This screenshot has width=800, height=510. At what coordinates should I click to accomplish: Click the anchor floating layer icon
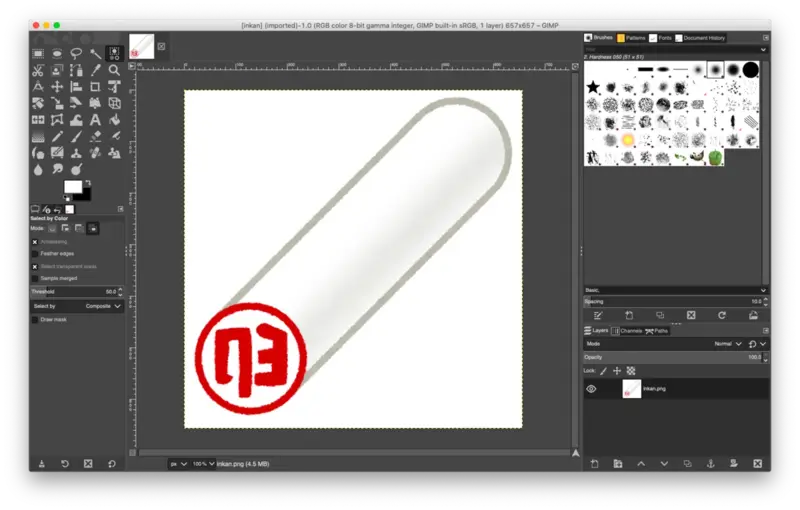click(710, 463)
